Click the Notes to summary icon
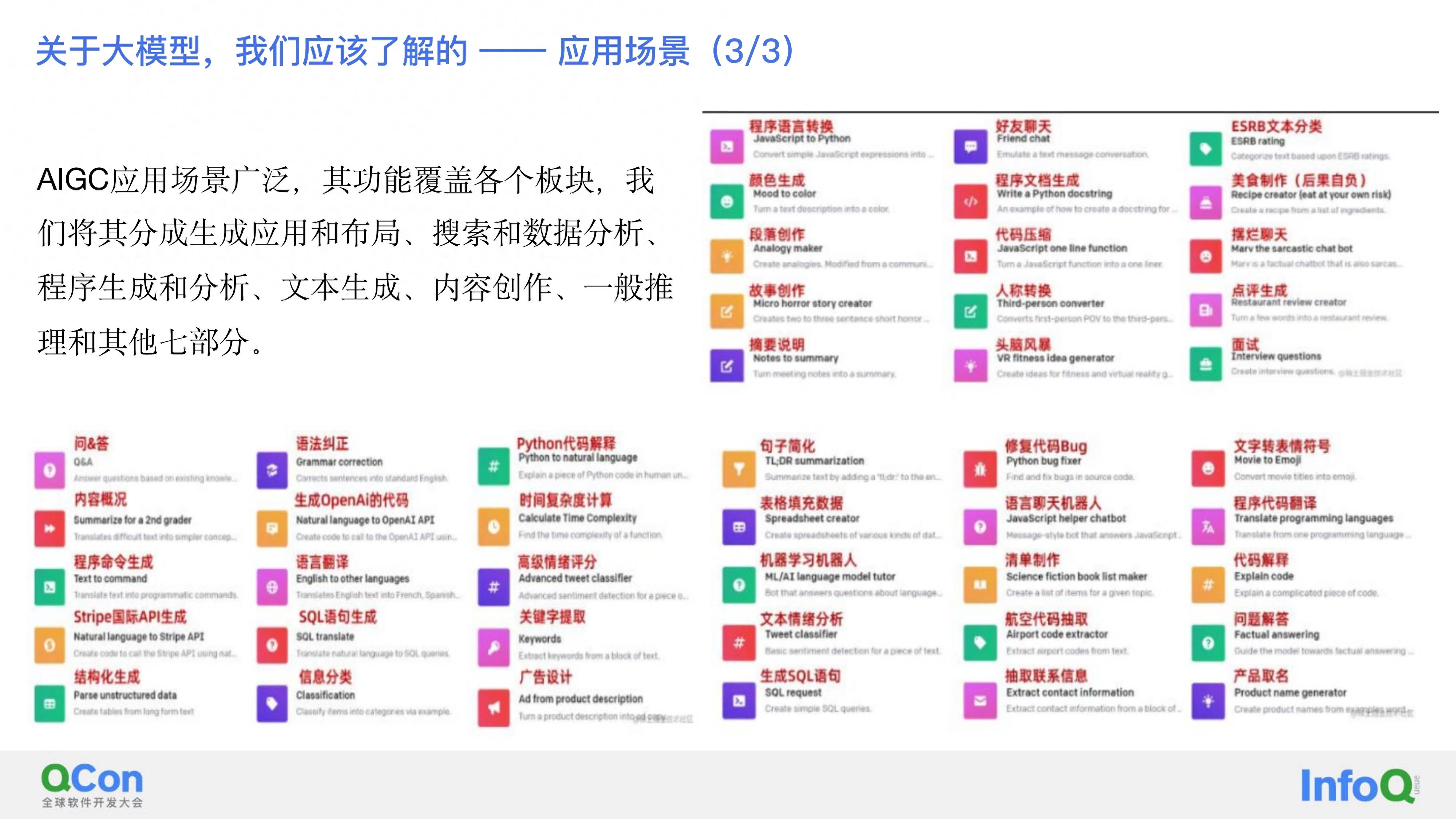Screen dimensions: 1456x819 pos(727,366)
